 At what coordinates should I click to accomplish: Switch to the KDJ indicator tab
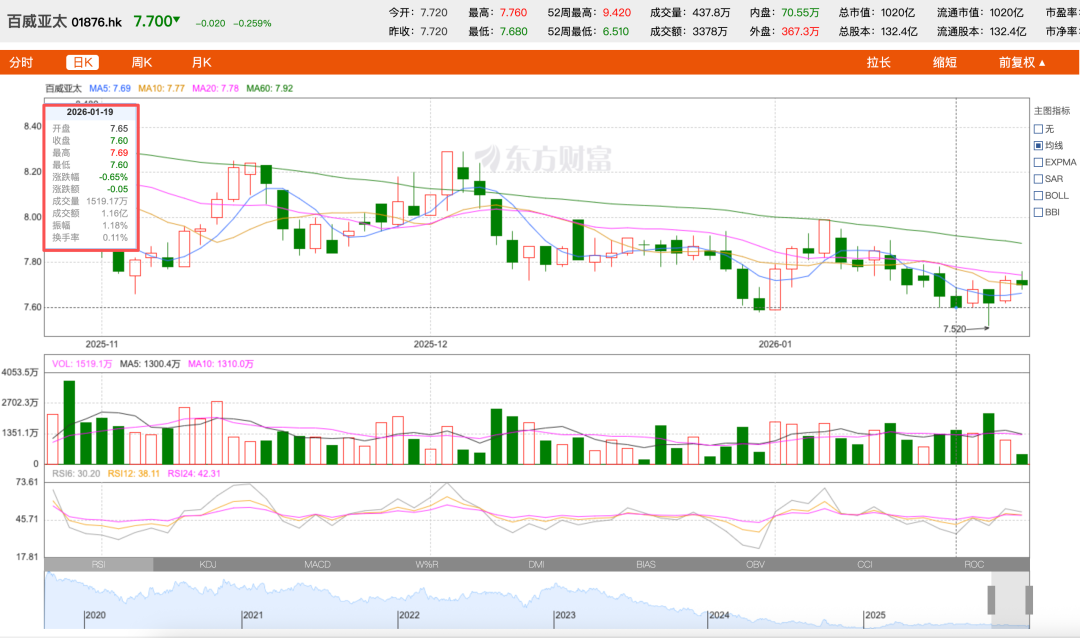tap(208, 564)
